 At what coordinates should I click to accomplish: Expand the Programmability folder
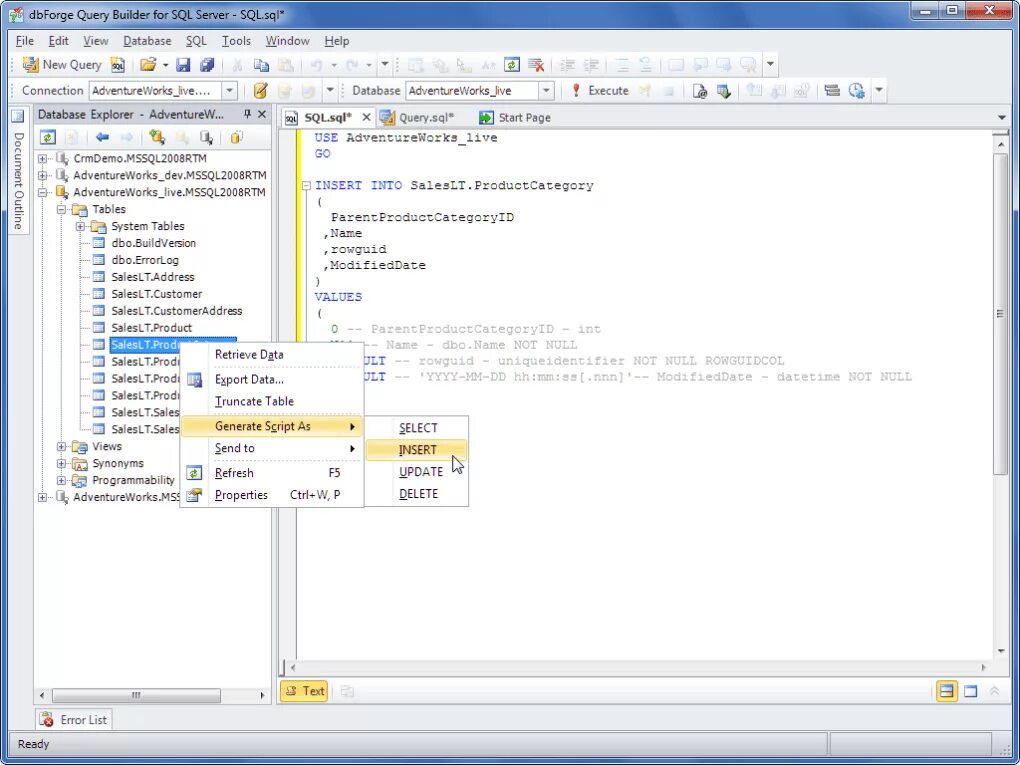pos(61,480)
